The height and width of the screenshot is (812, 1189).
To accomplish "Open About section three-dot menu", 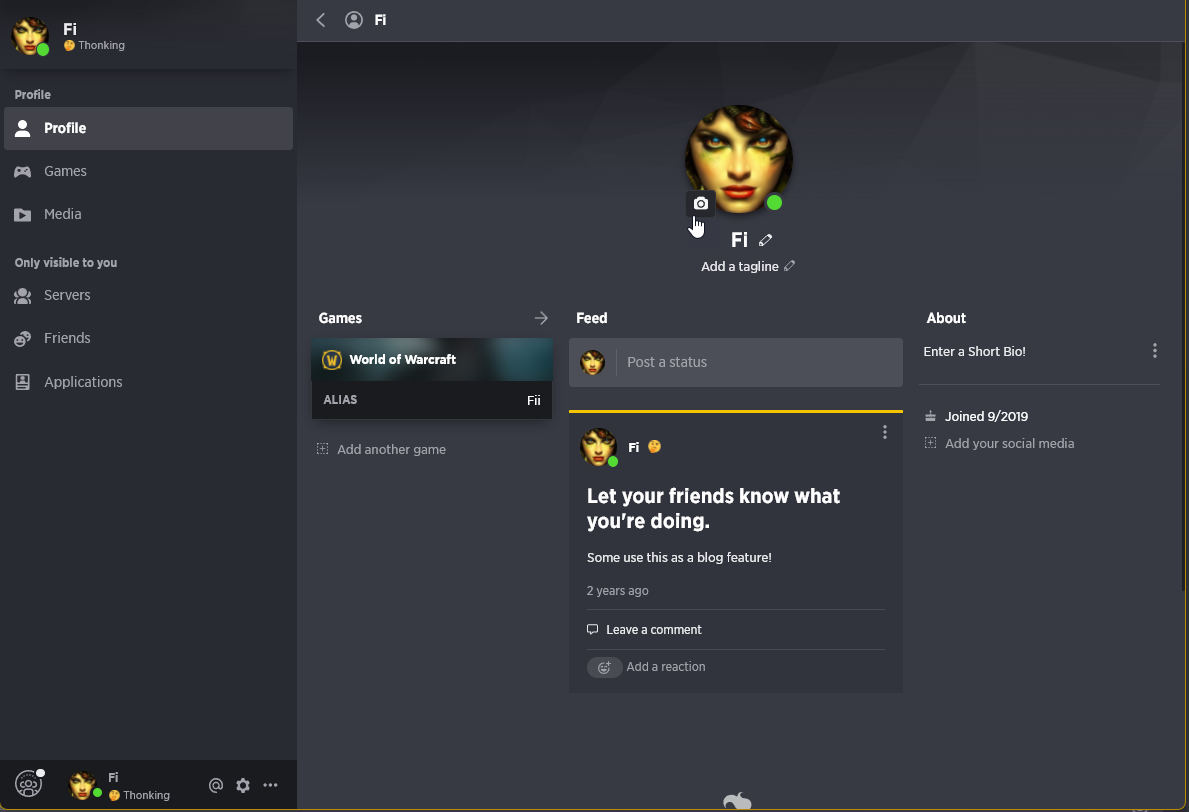I will (x=1154, y=350).
